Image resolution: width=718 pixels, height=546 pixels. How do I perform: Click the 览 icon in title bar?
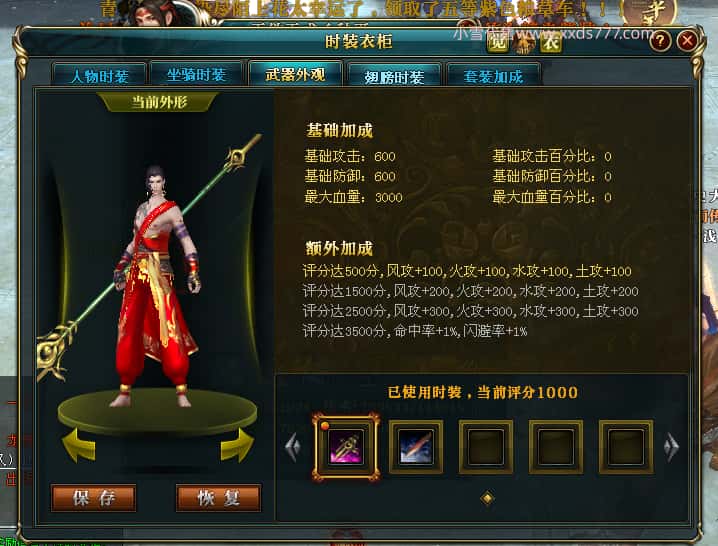[x=497, y=42]
